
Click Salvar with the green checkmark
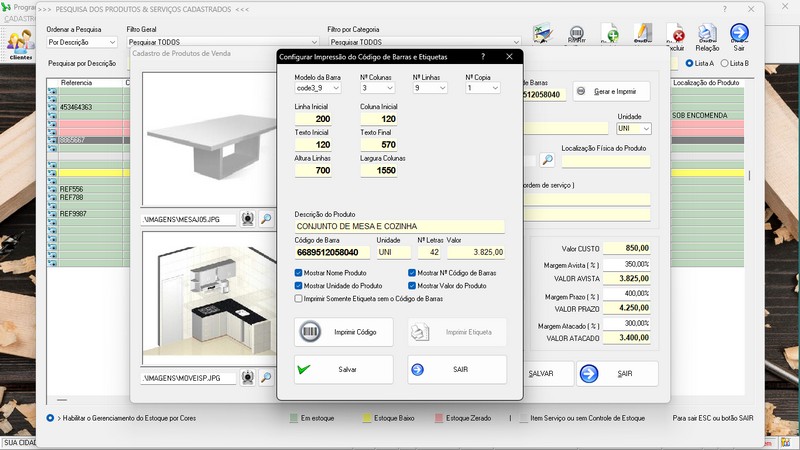click(343, 369)
